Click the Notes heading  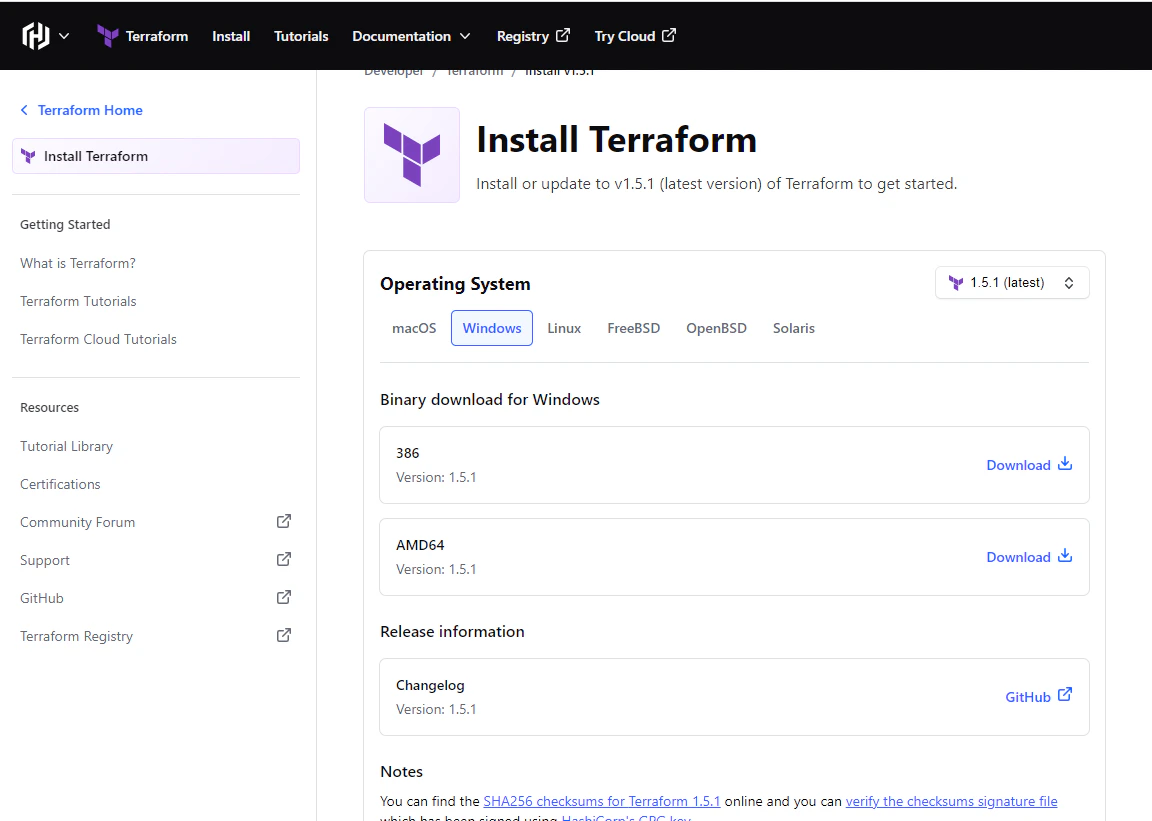point(401,772)
